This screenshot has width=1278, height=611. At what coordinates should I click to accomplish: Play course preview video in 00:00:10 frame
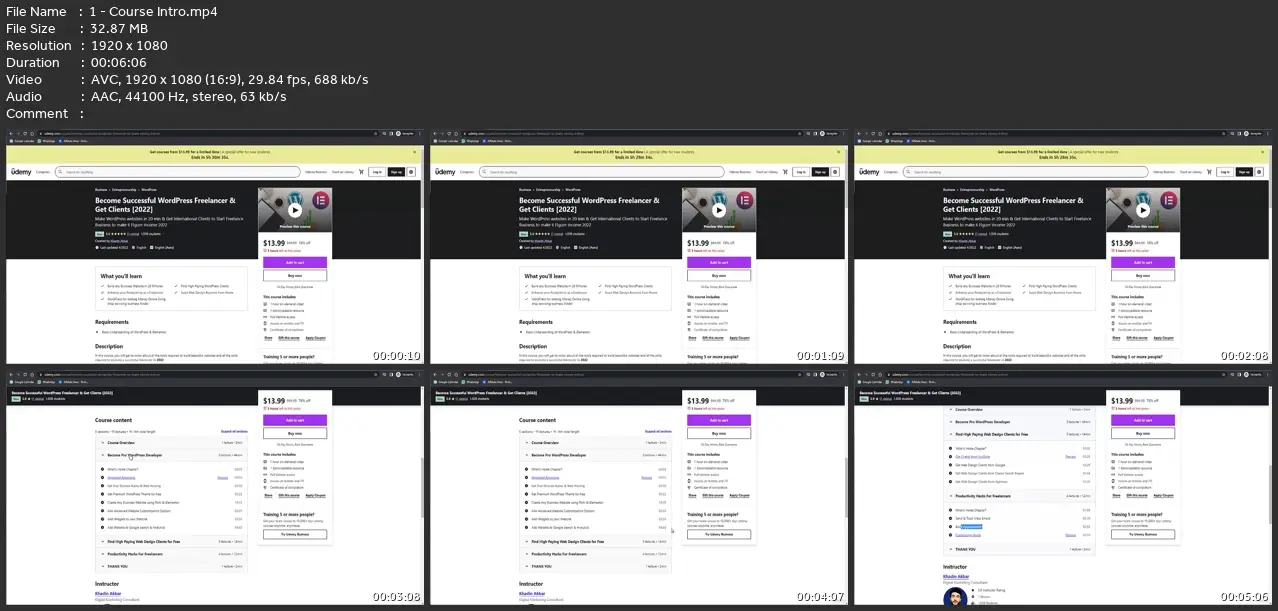coord(295,210)
